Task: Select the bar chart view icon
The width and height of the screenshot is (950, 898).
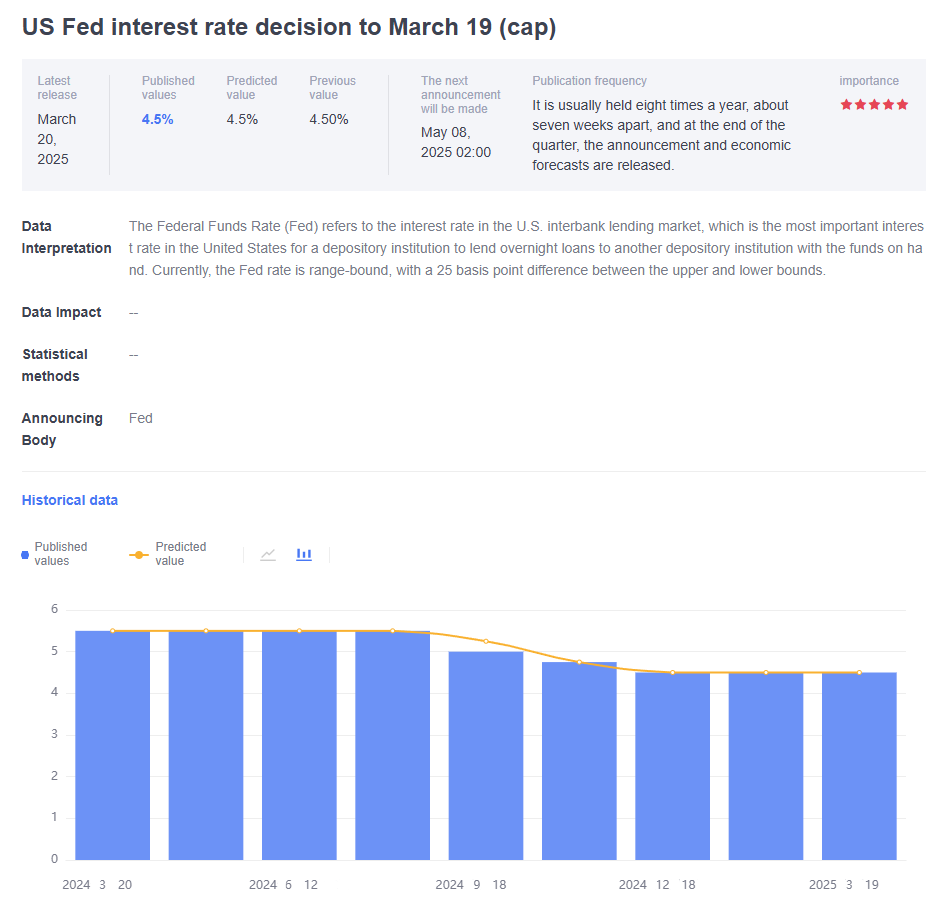Action: pyautogui.click(x=304, y=554)
